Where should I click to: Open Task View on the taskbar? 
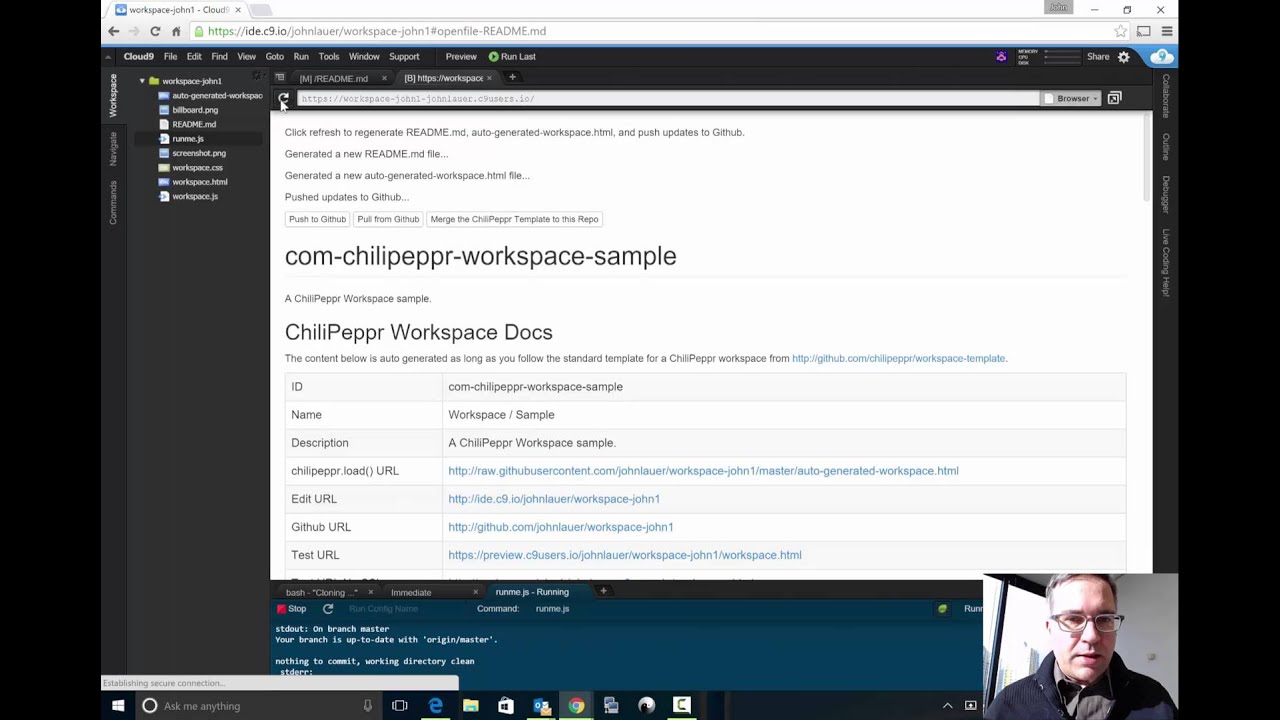400,706
